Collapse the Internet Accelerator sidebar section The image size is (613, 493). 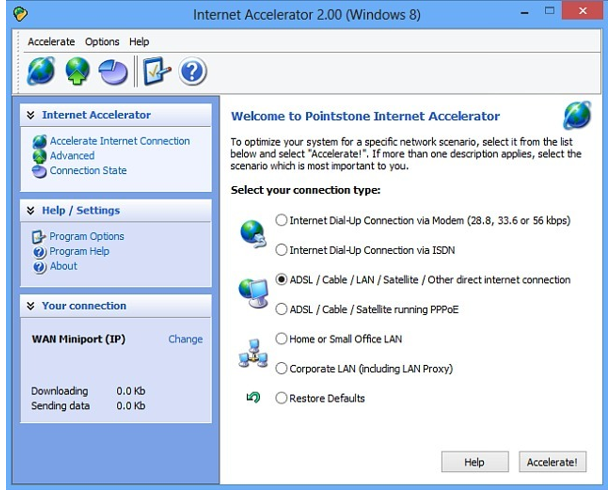[x=31, y=116]
